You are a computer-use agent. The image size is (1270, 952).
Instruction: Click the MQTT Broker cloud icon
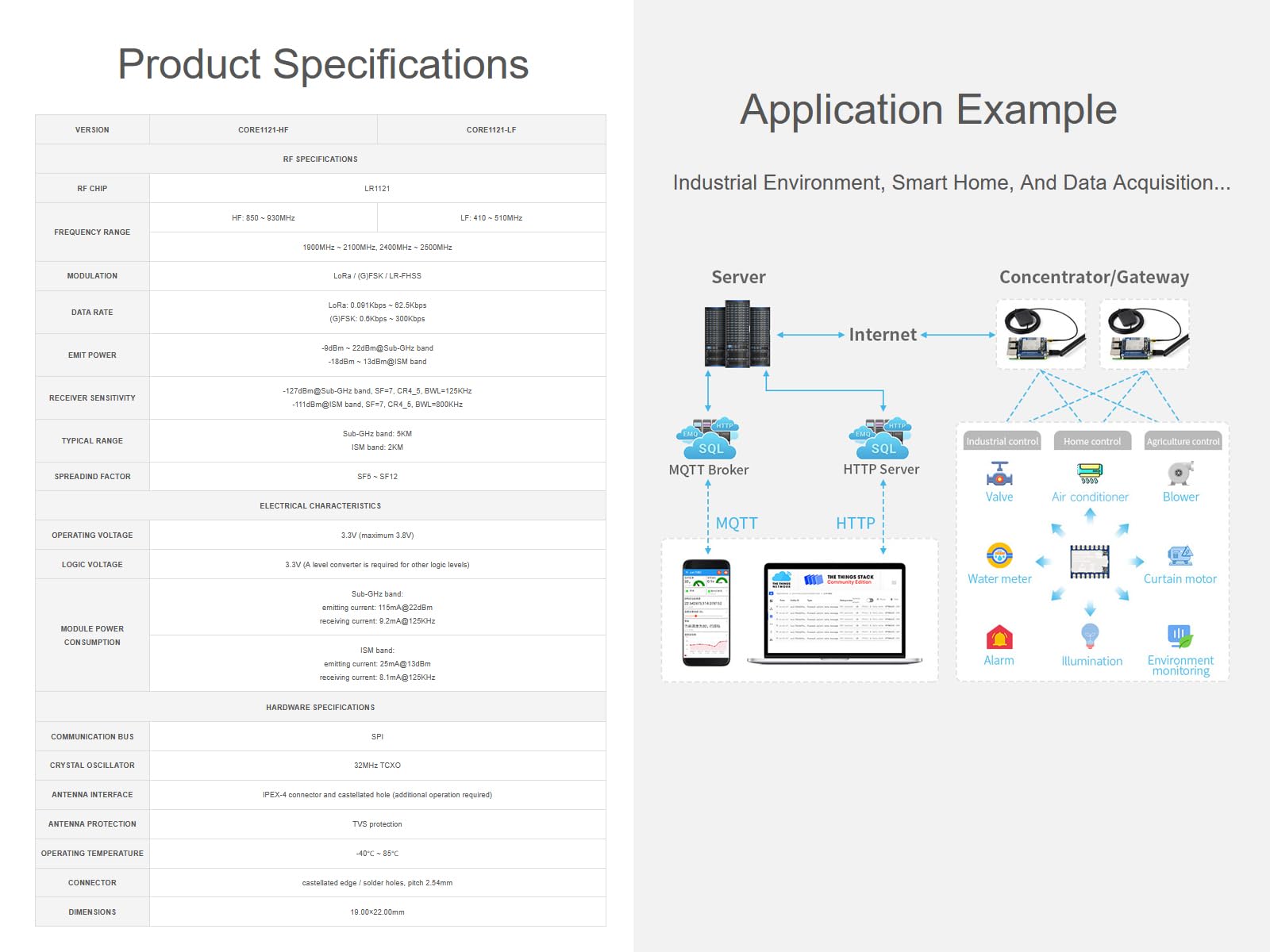[x=708, y=439]
